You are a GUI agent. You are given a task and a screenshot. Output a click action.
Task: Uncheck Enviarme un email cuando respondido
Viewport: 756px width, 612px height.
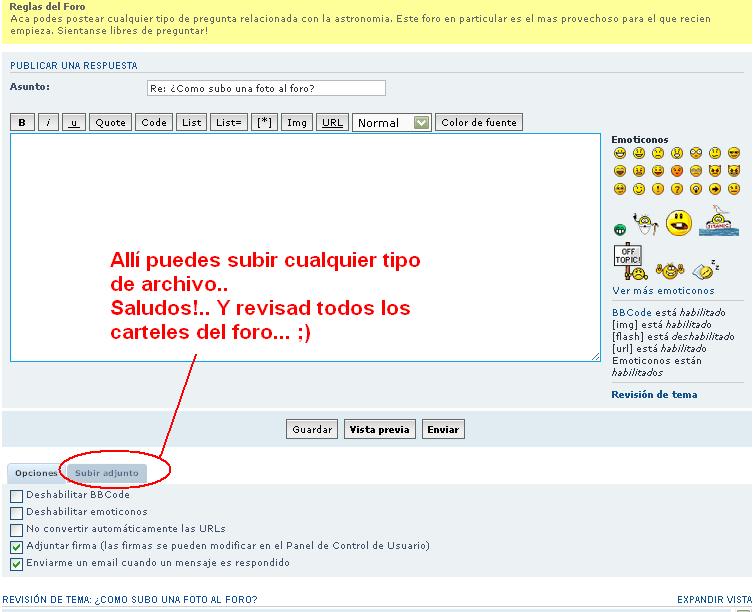[x=16, y=564]
